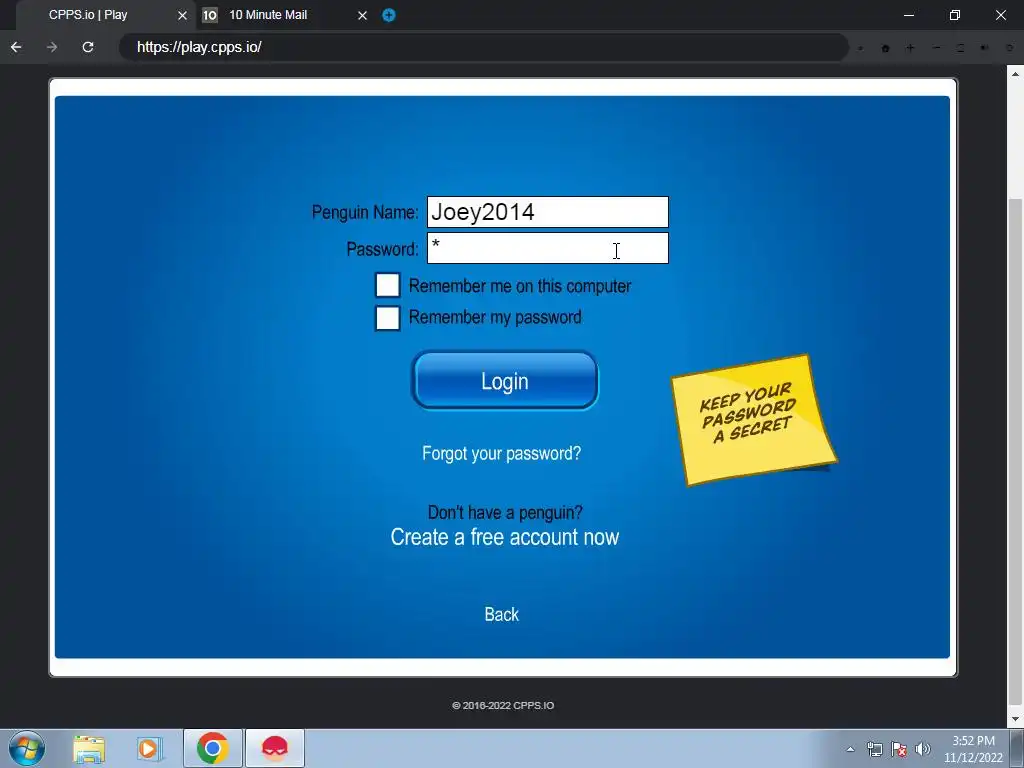
Task: Click Create a free account now
Action: pos(505,537)
